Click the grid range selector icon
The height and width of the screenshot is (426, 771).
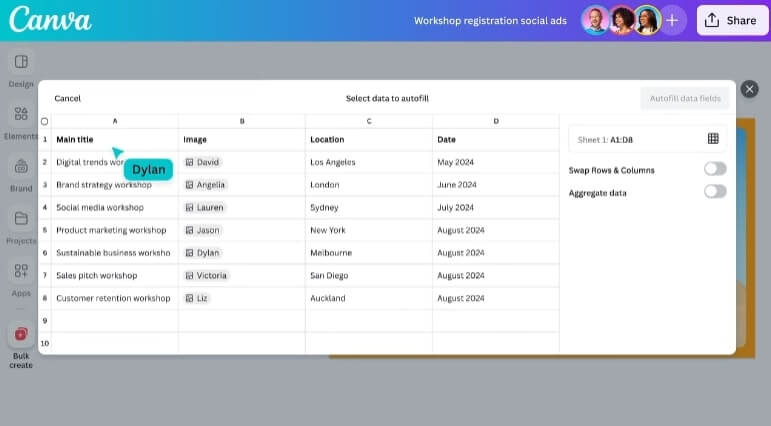point(713,139)
